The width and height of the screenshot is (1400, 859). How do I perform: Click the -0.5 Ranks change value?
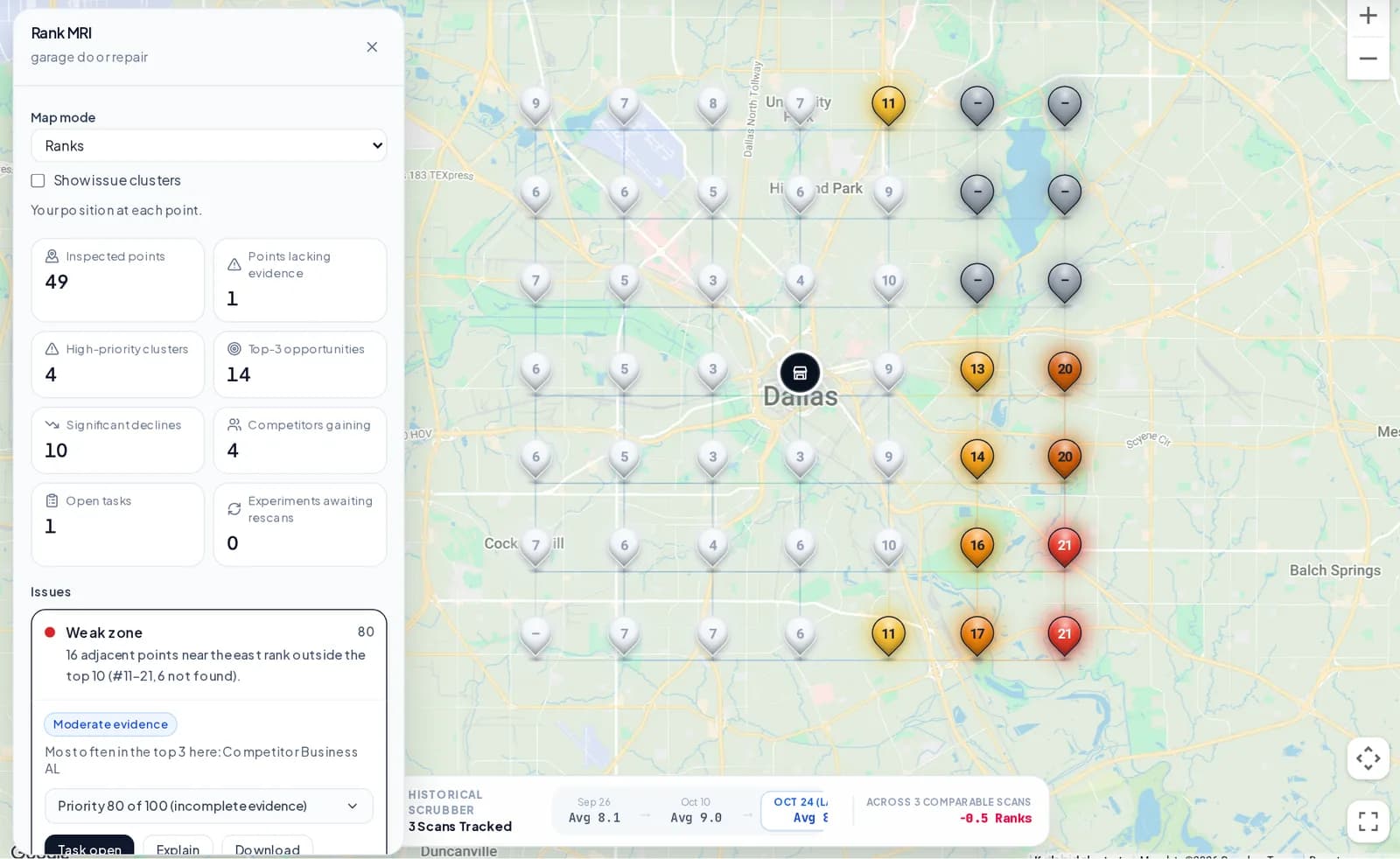(995, 819)
